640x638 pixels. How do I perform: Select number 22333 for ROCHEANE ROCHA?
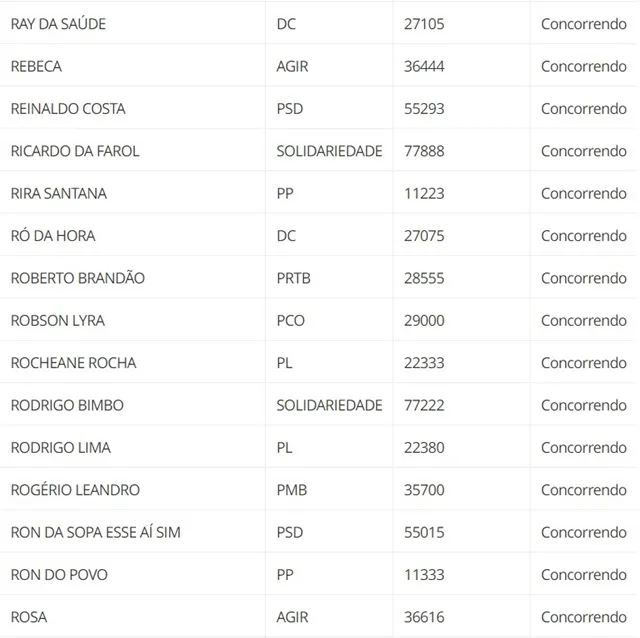tap(424, 363)
